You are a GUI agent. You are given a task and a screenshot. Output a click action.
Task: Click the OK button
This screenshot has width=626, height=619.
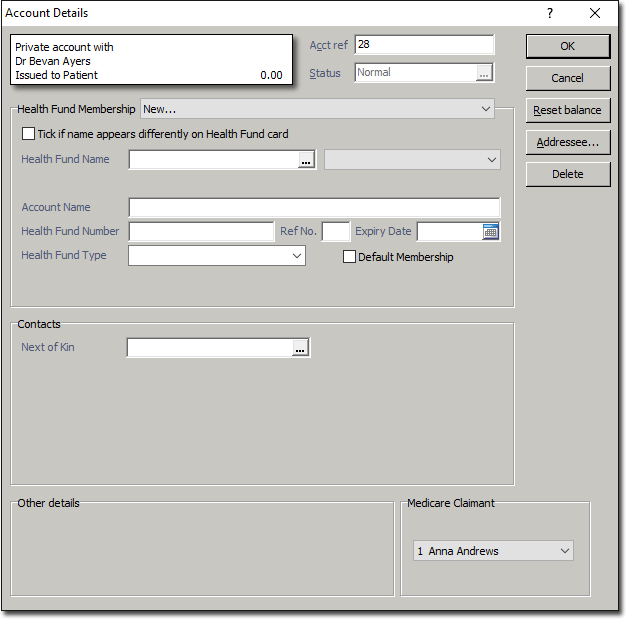click(x=567, y=46)
